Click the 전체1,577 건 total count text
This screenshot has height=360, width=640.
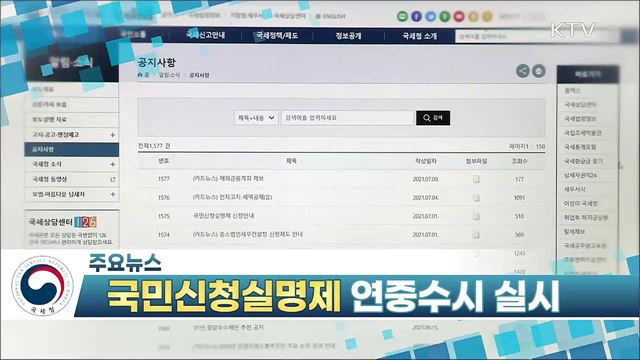tap(154, 146)
